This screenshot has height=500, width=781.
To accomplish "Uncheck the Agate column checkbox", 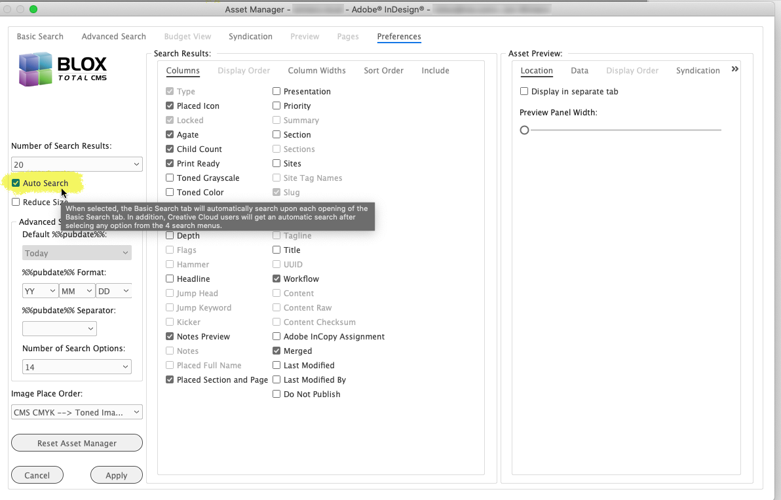I will pyautogui.click(x=170, y=135).
